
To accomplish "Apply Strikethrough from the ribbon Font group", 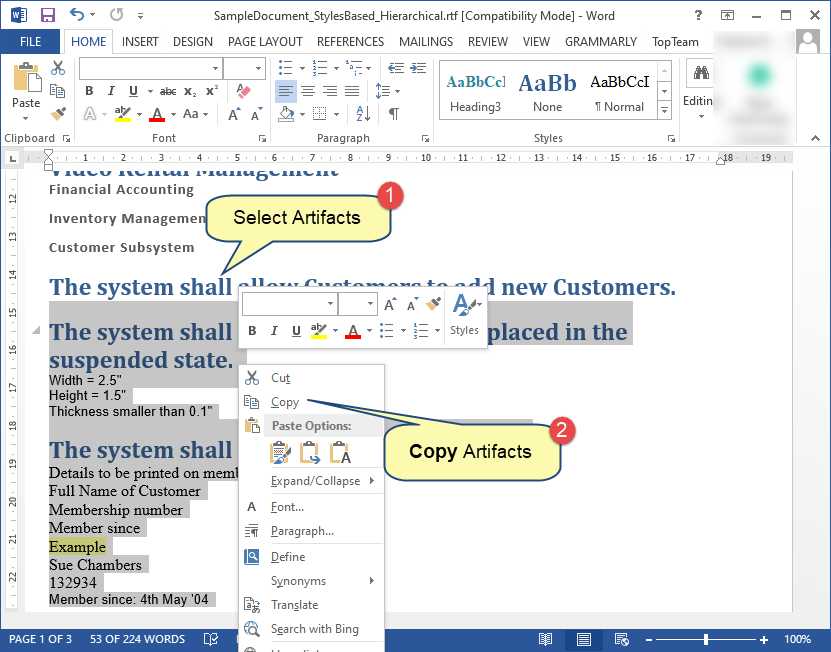I will 168,91.
